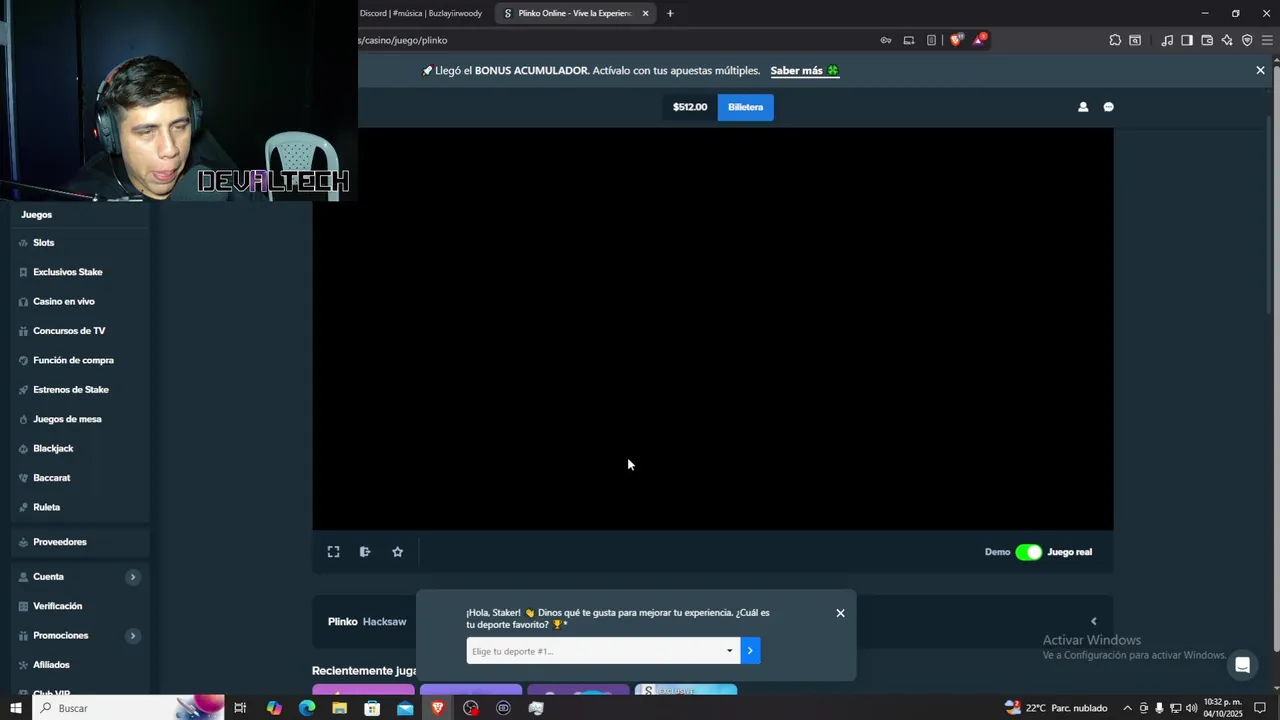Open the chat bubble icon
Image resolution: width=1280 pixels, height=720 pixels.
click(x=1108, y=107)
